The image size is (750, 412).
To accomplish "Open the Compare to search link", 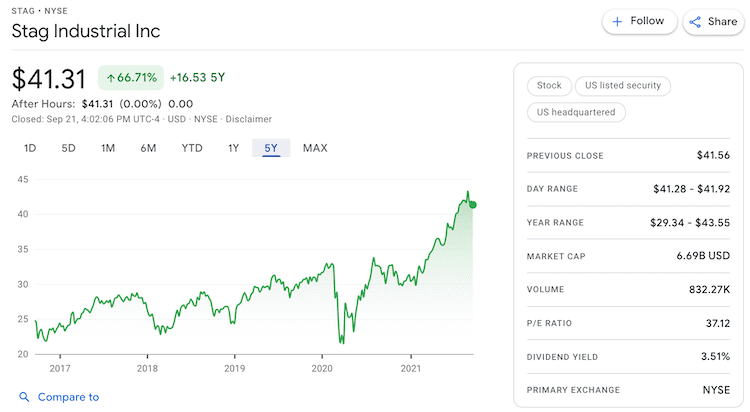I will pos(68,397).
